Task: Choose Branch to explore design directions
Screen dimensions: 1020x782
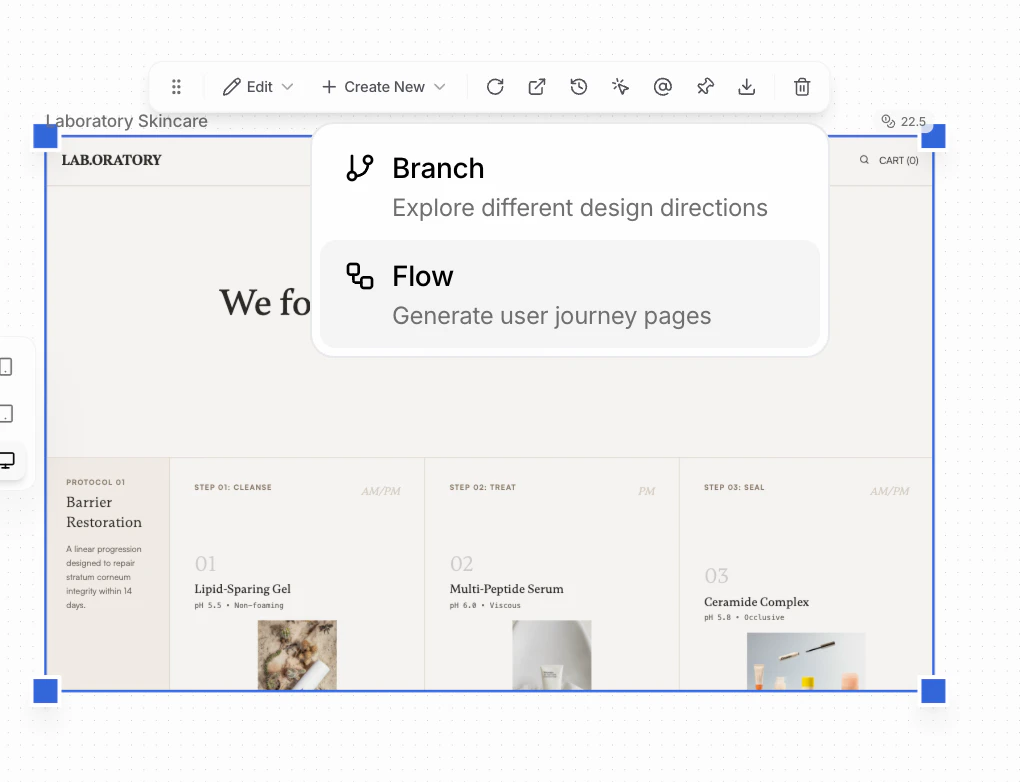Action: click(x=570, y=185)
